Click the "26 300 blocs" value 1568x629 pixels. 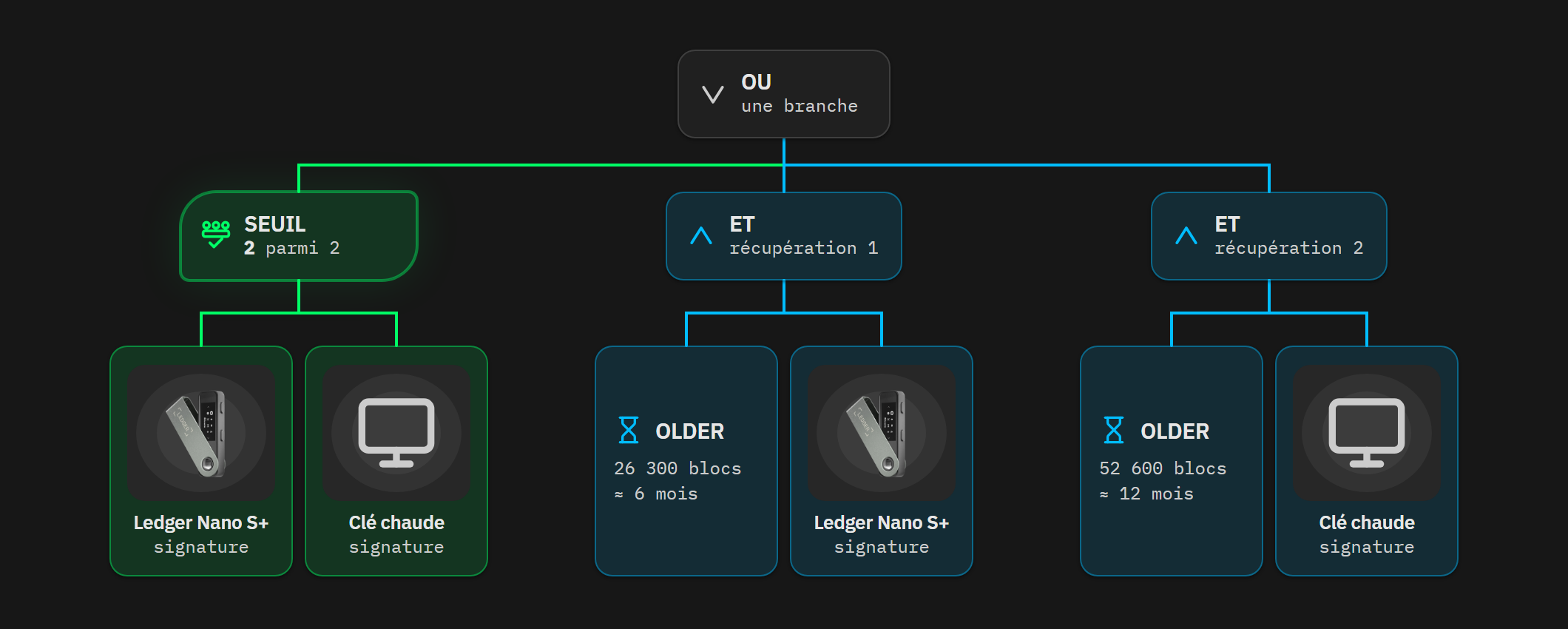[677, 468]
